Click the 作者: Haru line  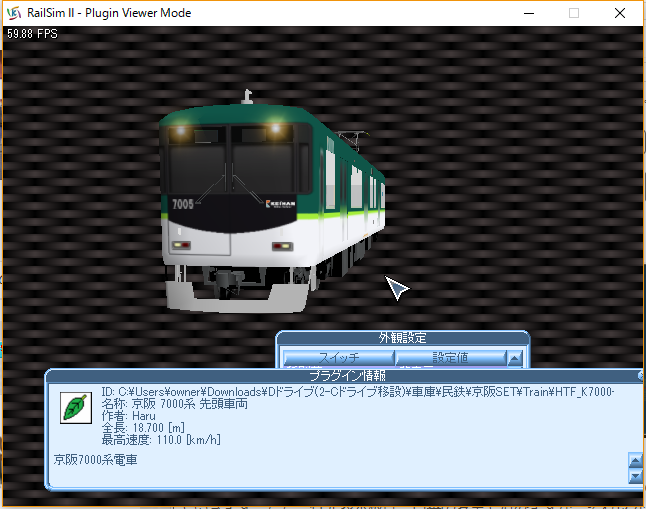pos(129,415)
